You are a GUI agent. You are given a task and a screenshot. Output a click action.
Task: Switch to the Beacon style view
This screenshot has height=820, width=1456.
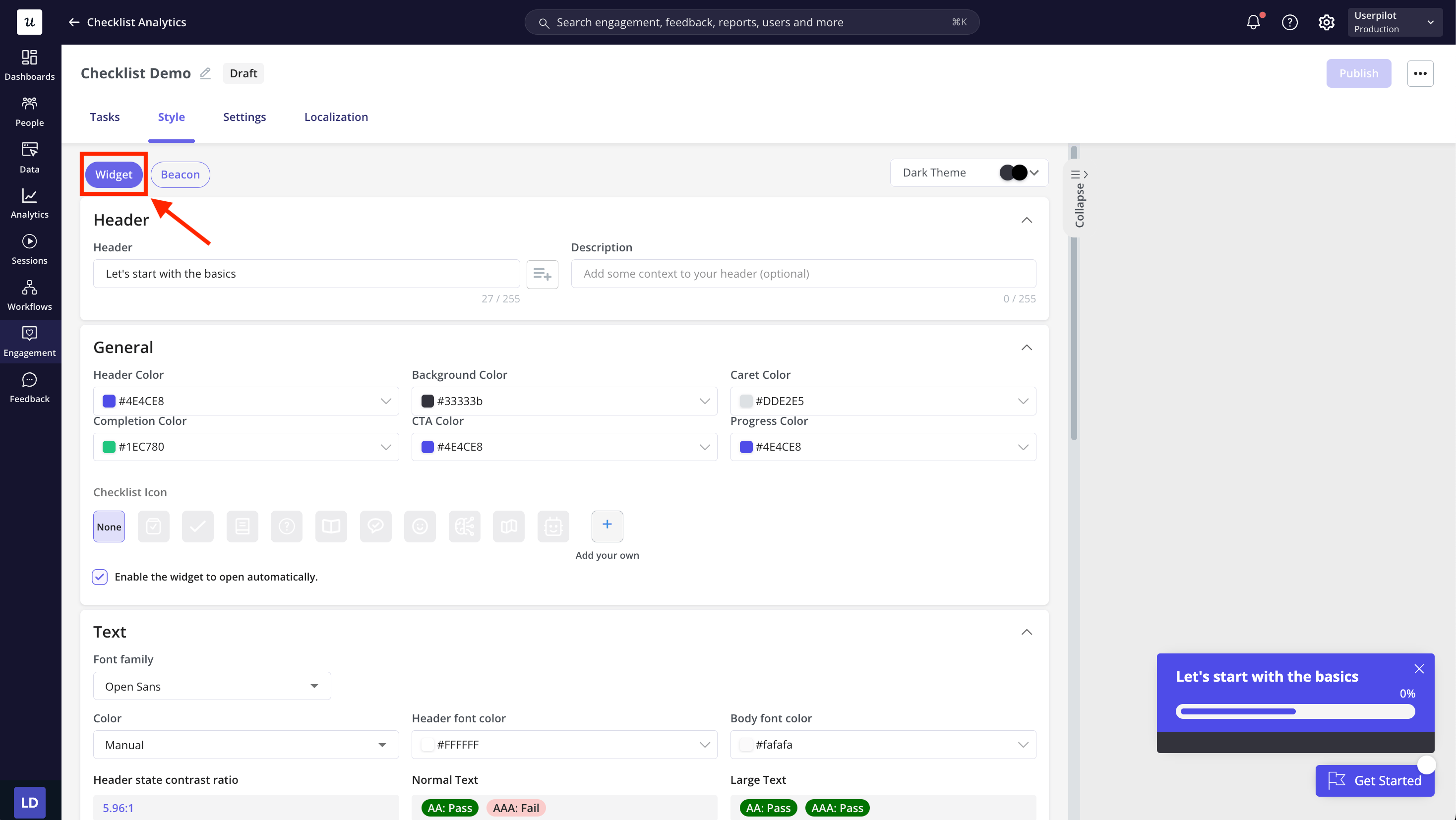coord(181,175)
